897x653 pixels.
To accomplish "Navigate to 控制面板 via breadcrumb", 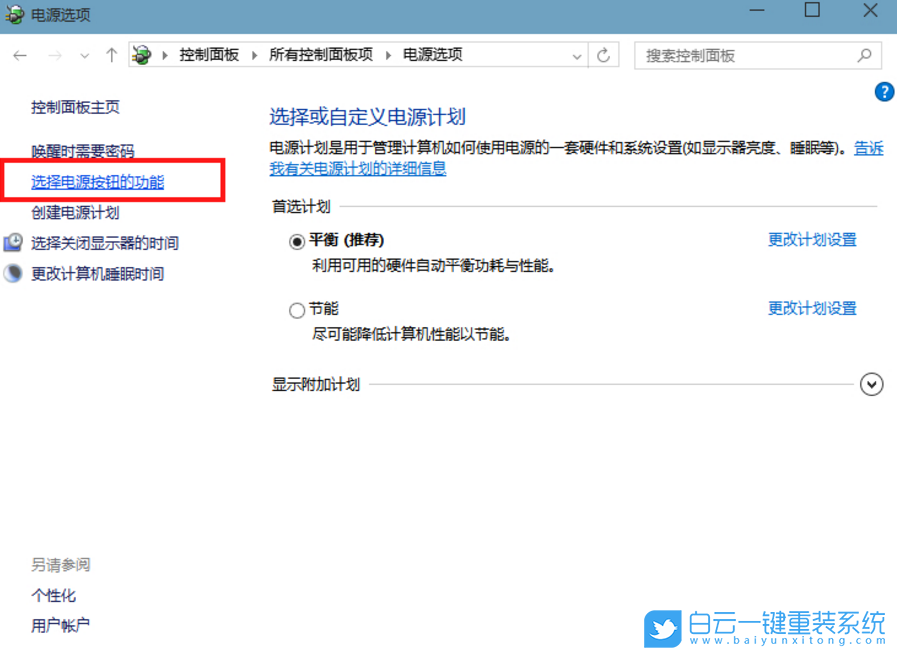I will click(x=209, y=55).
